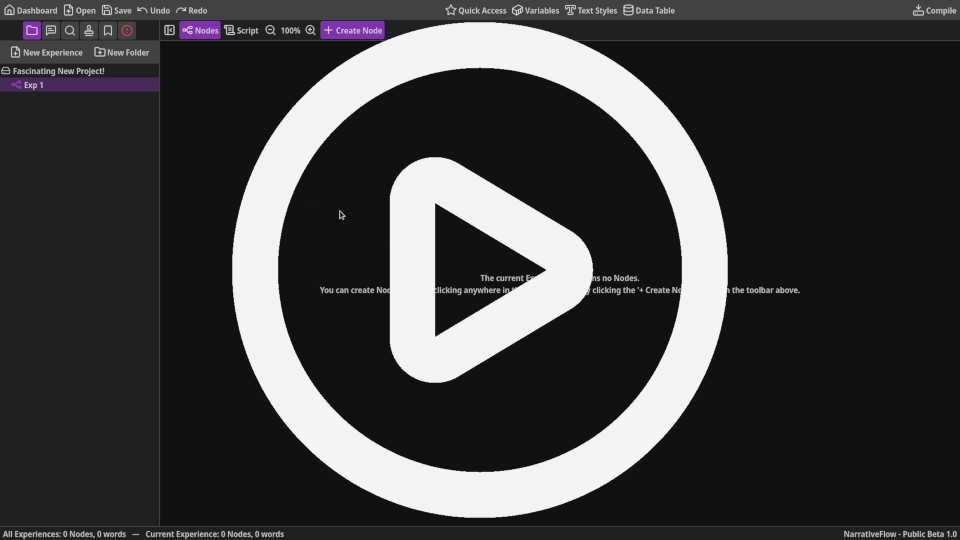Click Open in the top toolbar
Viewport: 960px width, 540px height.
coord(80,10)
